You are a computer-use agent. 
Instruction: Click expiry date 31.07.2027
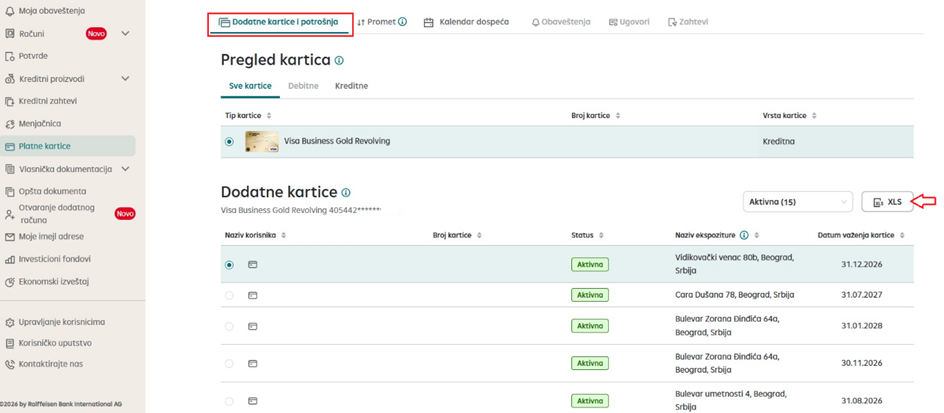click(x=862, y=295)
